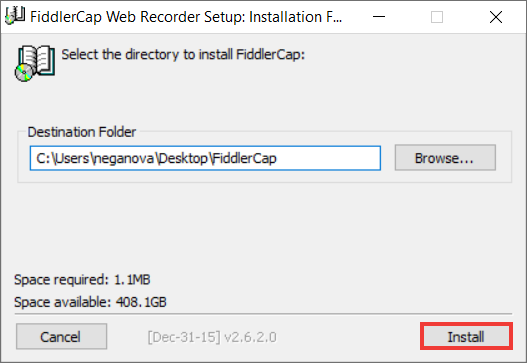Screen dimensions: 527x363
Task: Open the Browse... folder picker
Action: tap(445, 158)
